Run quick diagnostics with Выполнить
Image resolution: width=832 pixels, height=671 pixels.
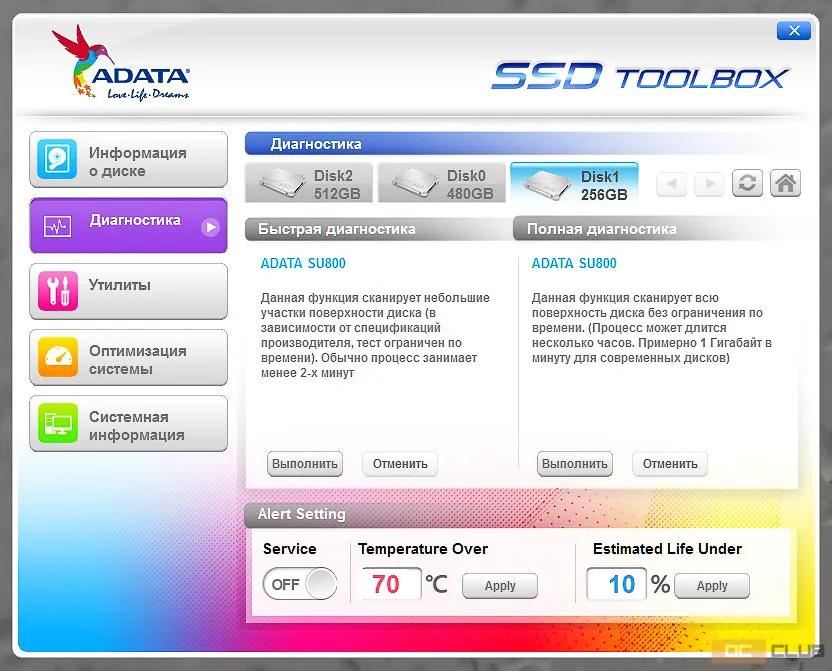[x=305, y=464]
